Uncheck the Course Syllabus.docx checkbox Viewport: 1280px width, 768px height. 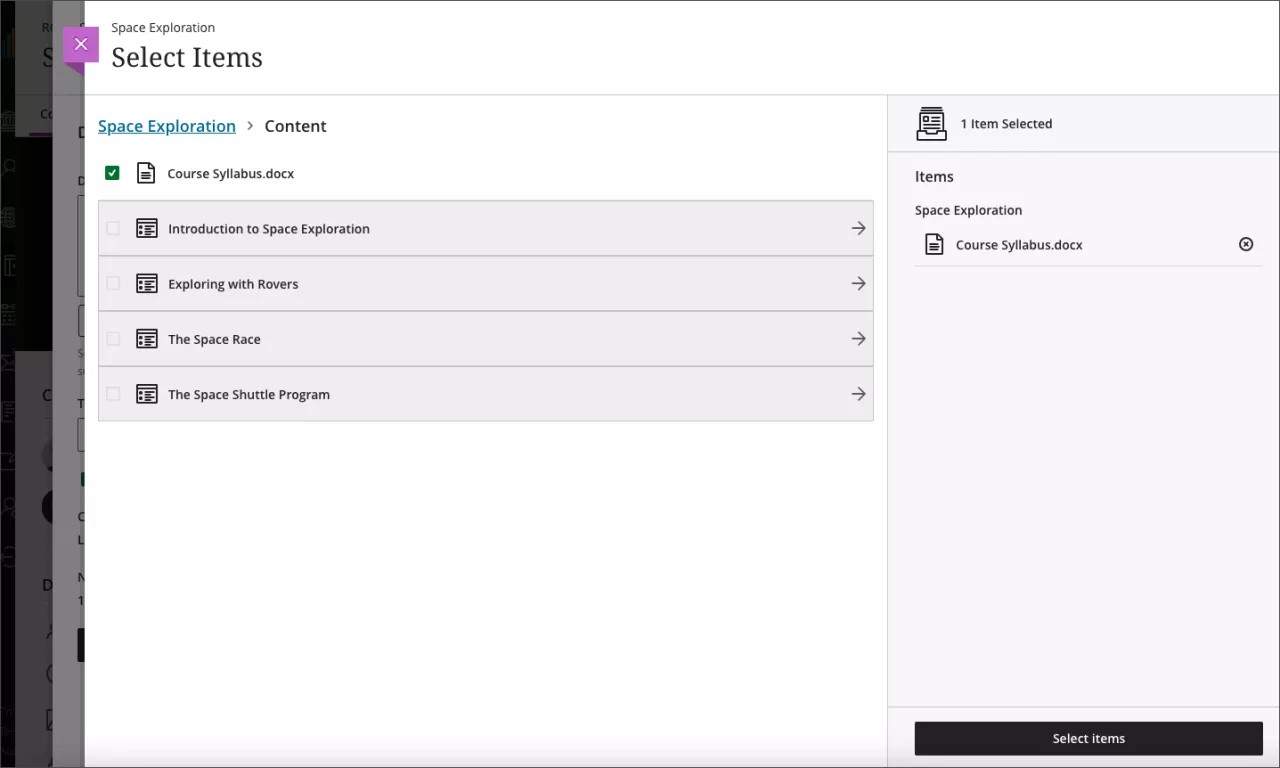pyautogui.click(x=112, y=172)
